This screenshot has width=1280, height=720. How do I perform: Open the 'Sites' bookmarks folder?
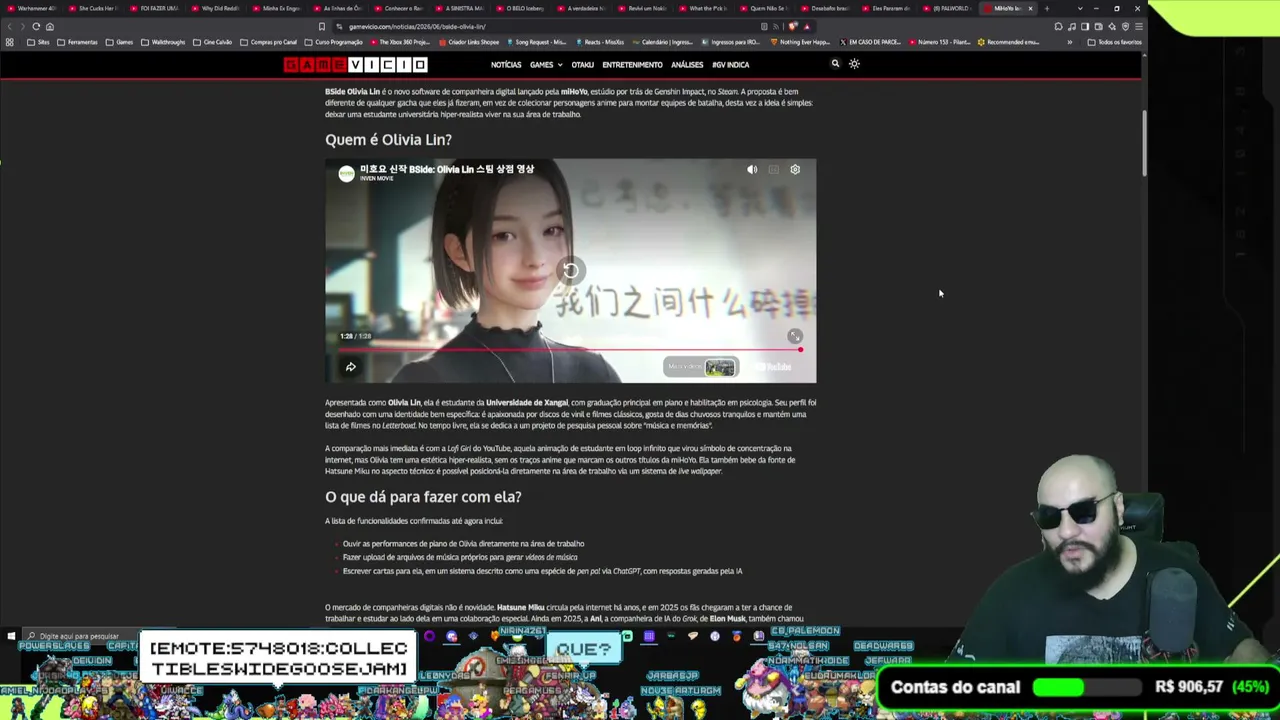click(x=38, y=42)
